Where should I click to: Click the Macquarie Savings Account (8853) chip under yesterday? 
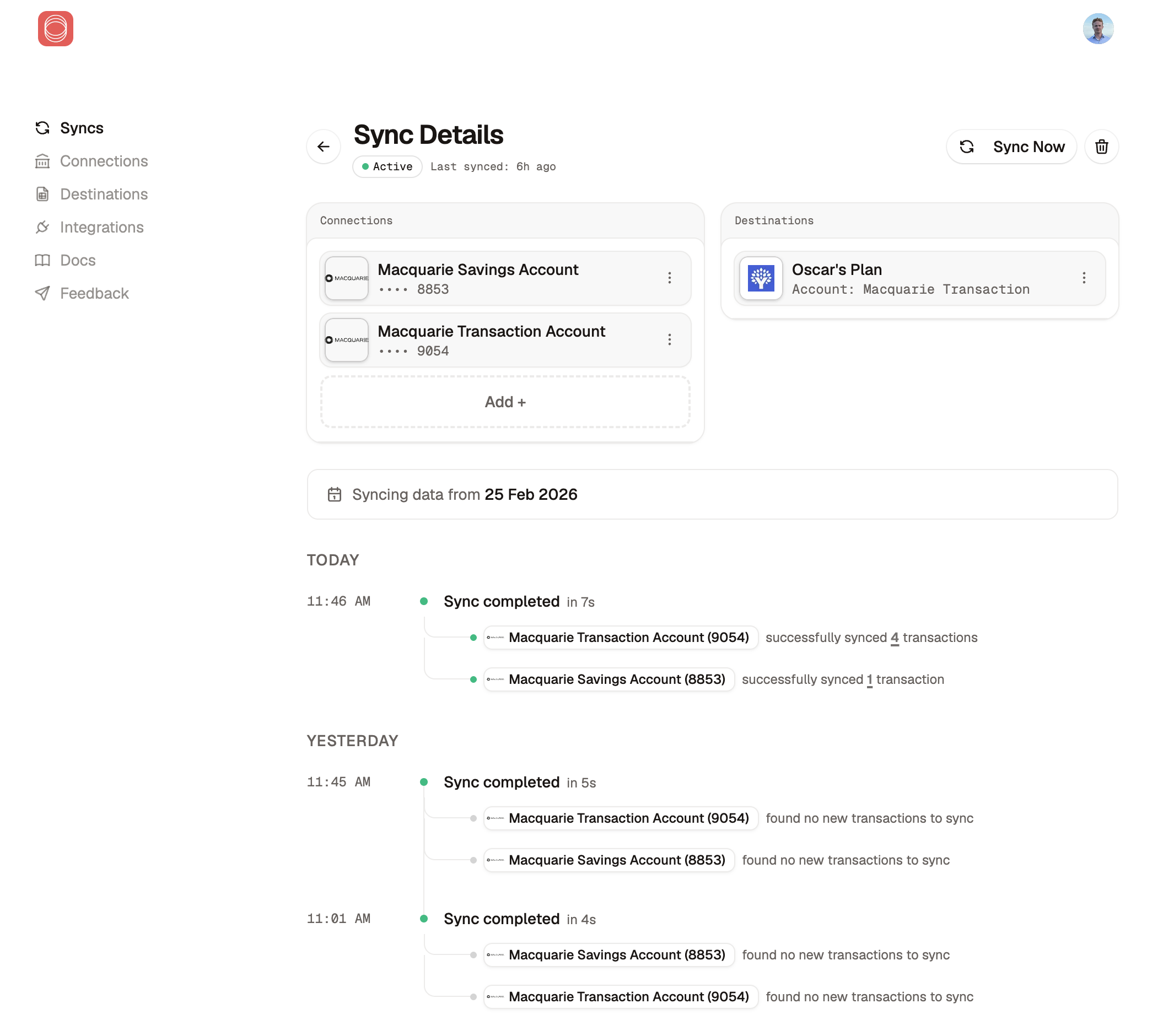[x=608, y=860]
